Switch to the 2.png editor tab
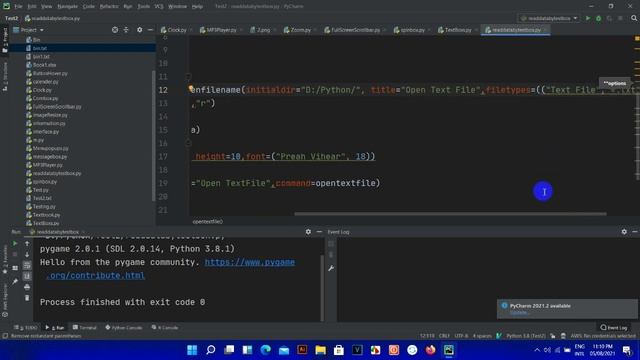The width and height of the screenshot is (640, 360). point(263,30)
